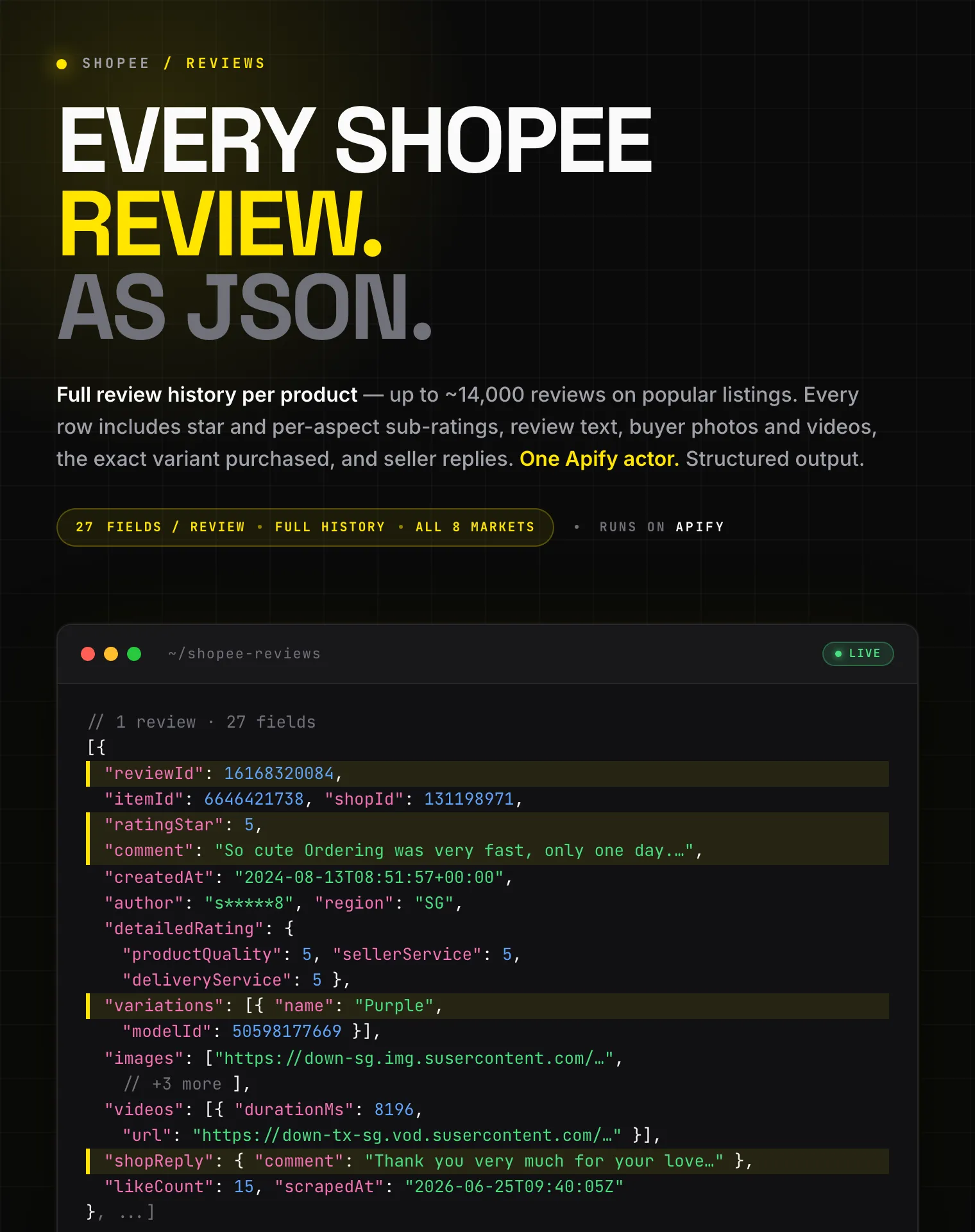The width and height of the screenshot is (975, 1232).
Task: Click the likeCount value 15
Action: pyautogui.click(x=244, y=1187)
